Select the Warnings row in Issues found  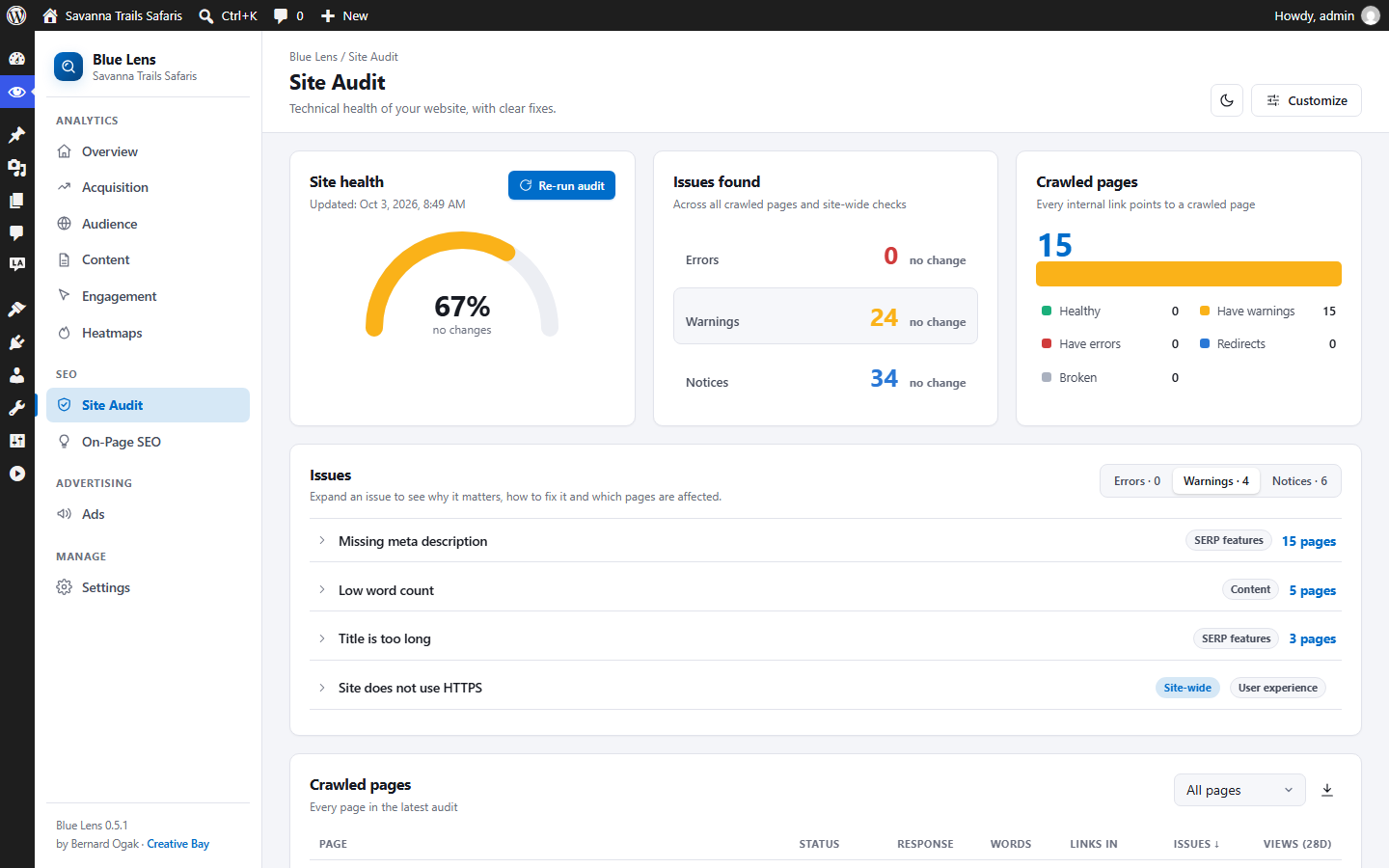[x=826, y=316]
